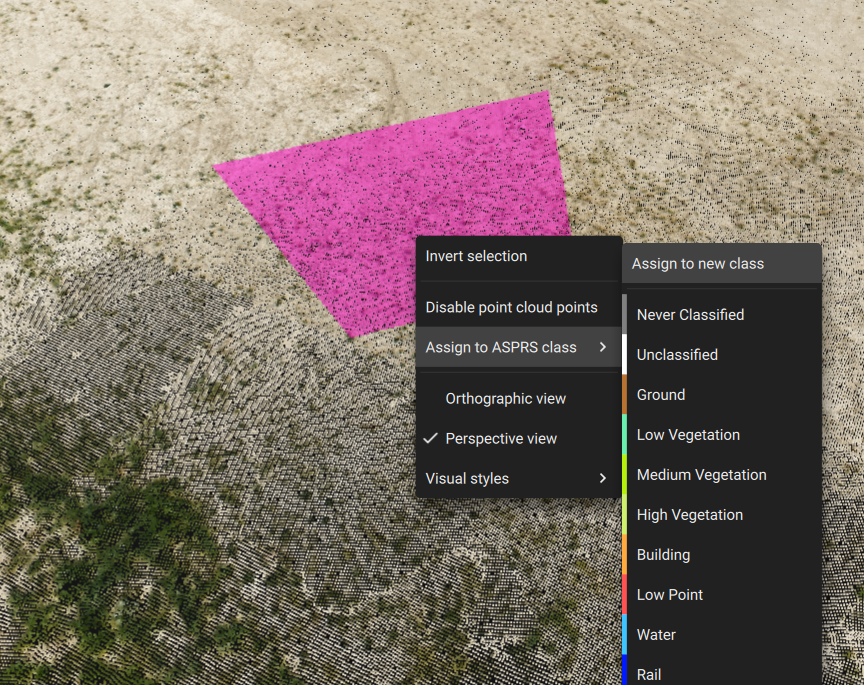Image resolution: width=864 pixels, height=685 pixels.
Task: Assign selection to Ground class
Action: 660,395
